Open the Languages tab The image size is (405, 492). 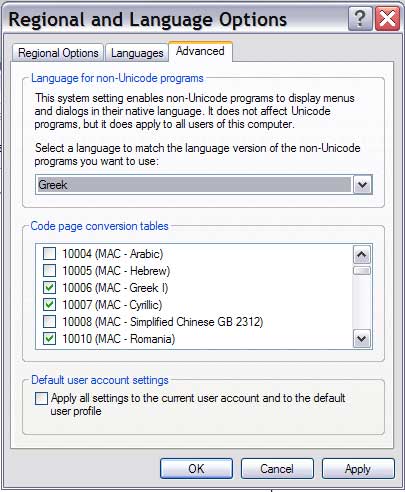click(x=137, y=53)
